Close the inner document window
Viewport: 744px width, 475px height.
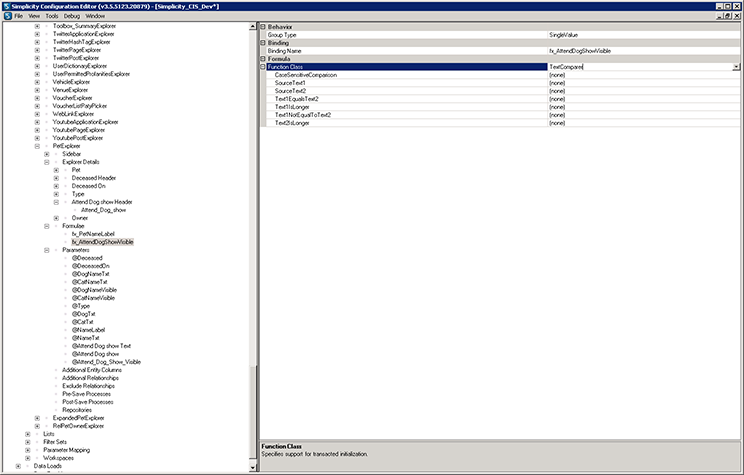point(736,16)
